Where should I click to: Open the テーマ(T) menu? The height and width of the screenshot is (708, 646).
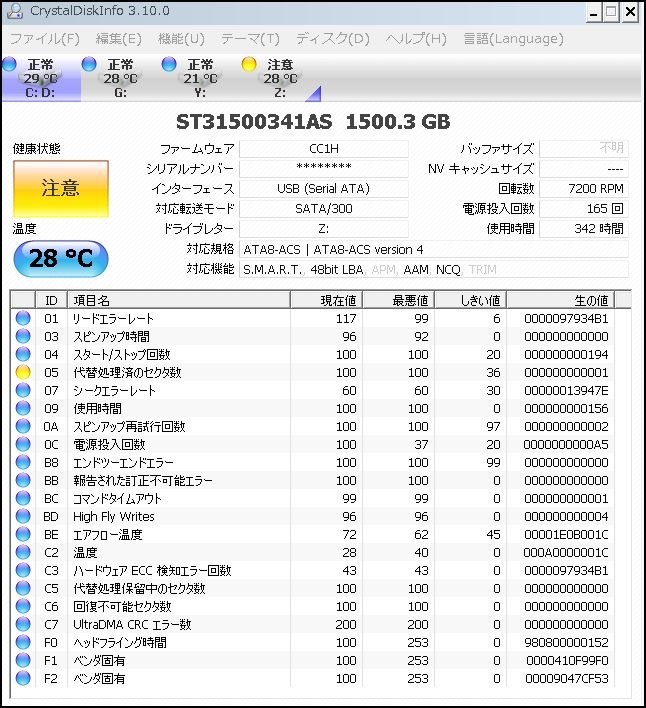coord(250,39)
